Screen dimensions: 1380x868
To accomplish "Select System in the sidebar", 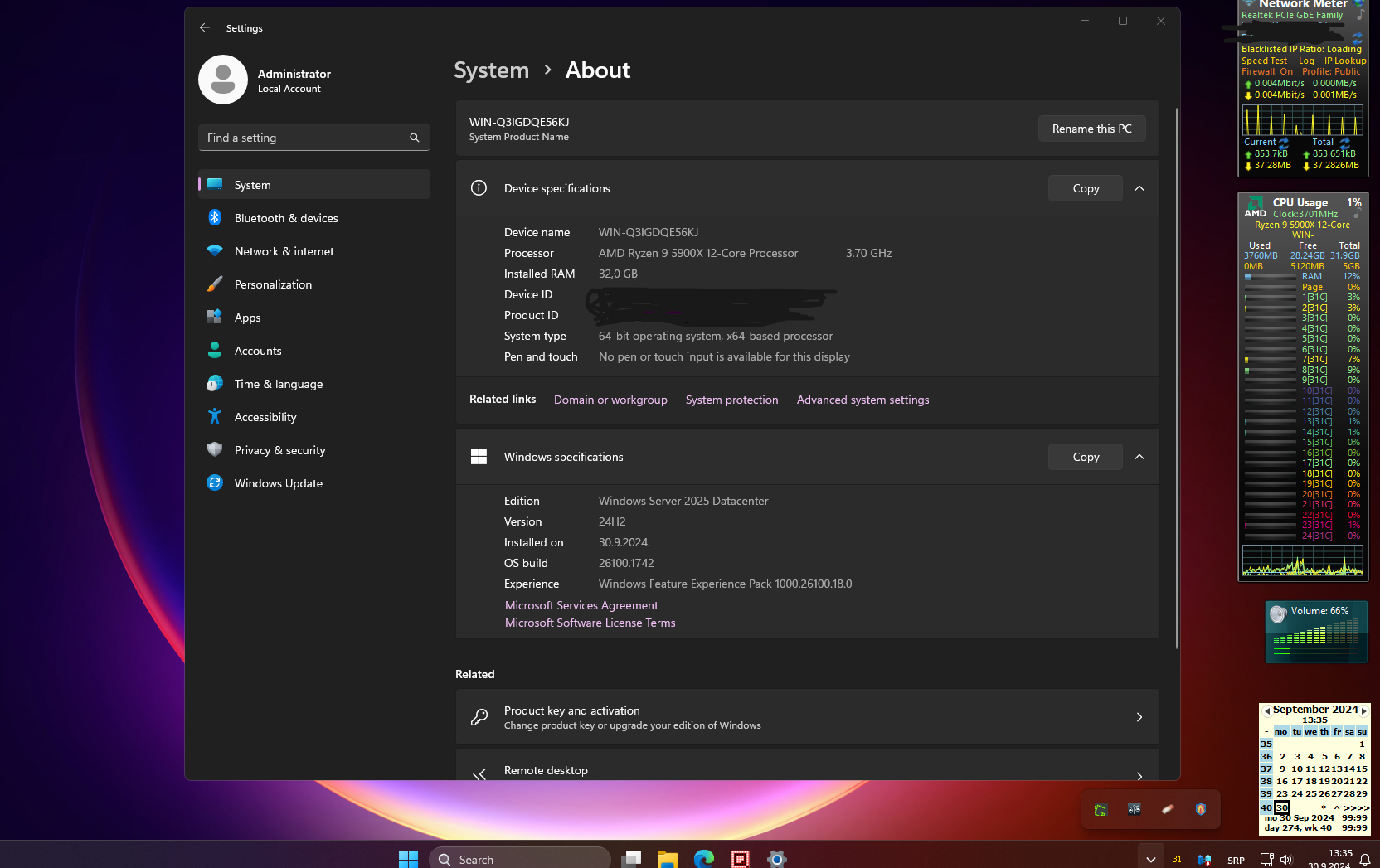I will (314, 185).
